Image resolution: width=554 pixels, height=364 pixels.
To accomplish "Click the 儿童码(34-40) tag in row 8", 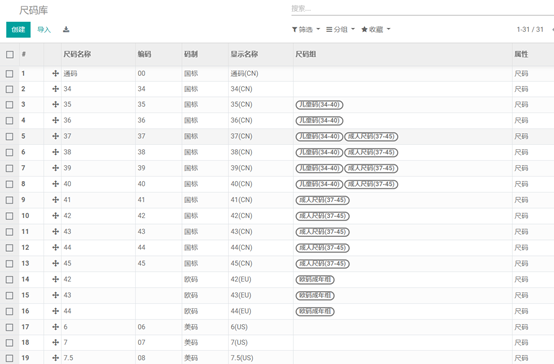I will (x=319, y=184).
